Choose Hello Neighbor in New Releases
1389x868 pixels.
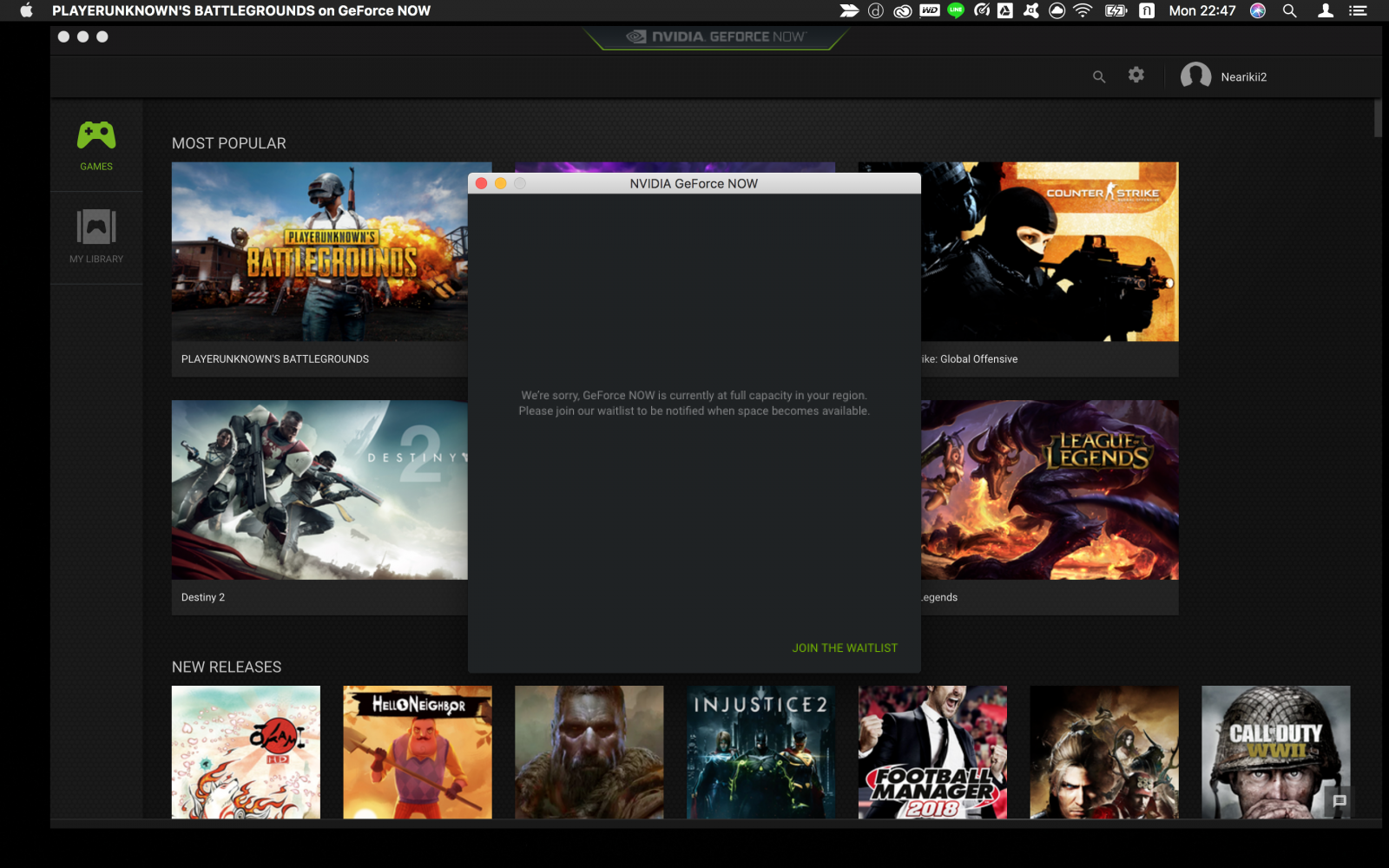click(417, 752)
